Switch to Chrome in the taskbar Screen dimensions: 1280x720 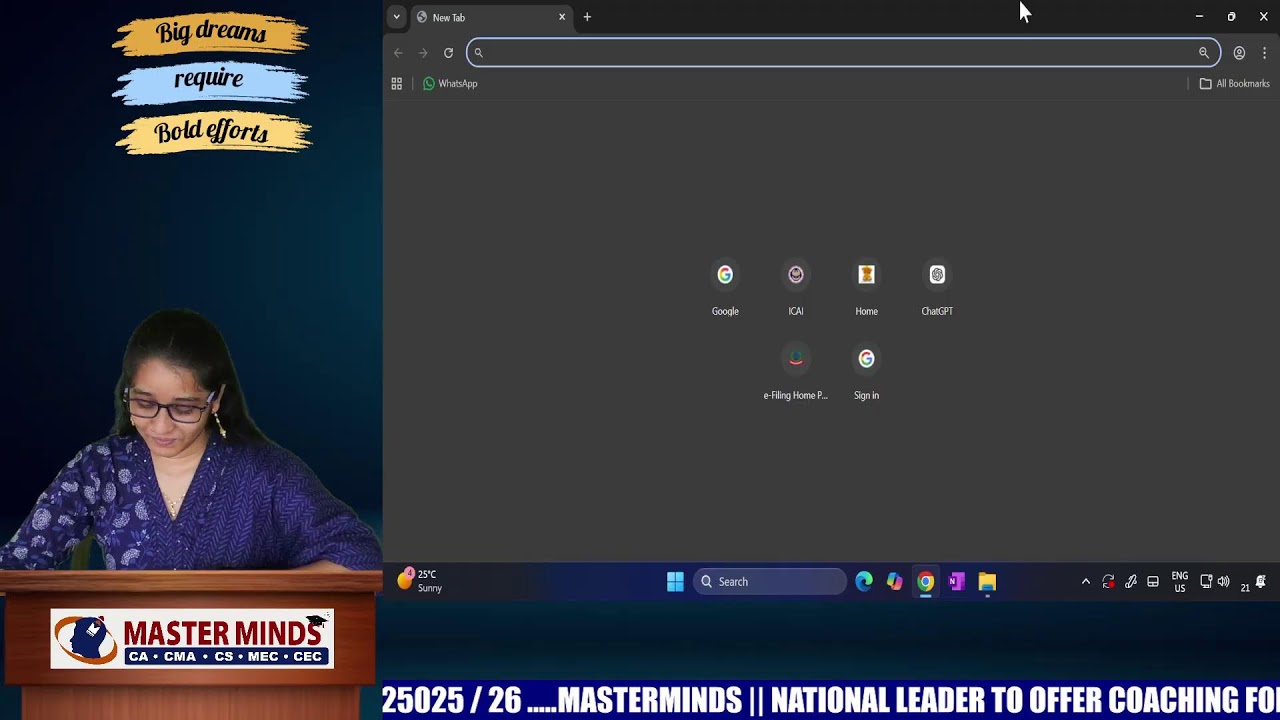(926, 582)
